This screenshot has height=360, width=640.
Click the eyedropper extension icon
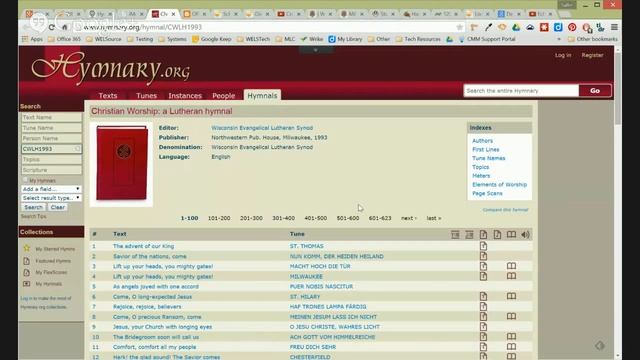488,27
